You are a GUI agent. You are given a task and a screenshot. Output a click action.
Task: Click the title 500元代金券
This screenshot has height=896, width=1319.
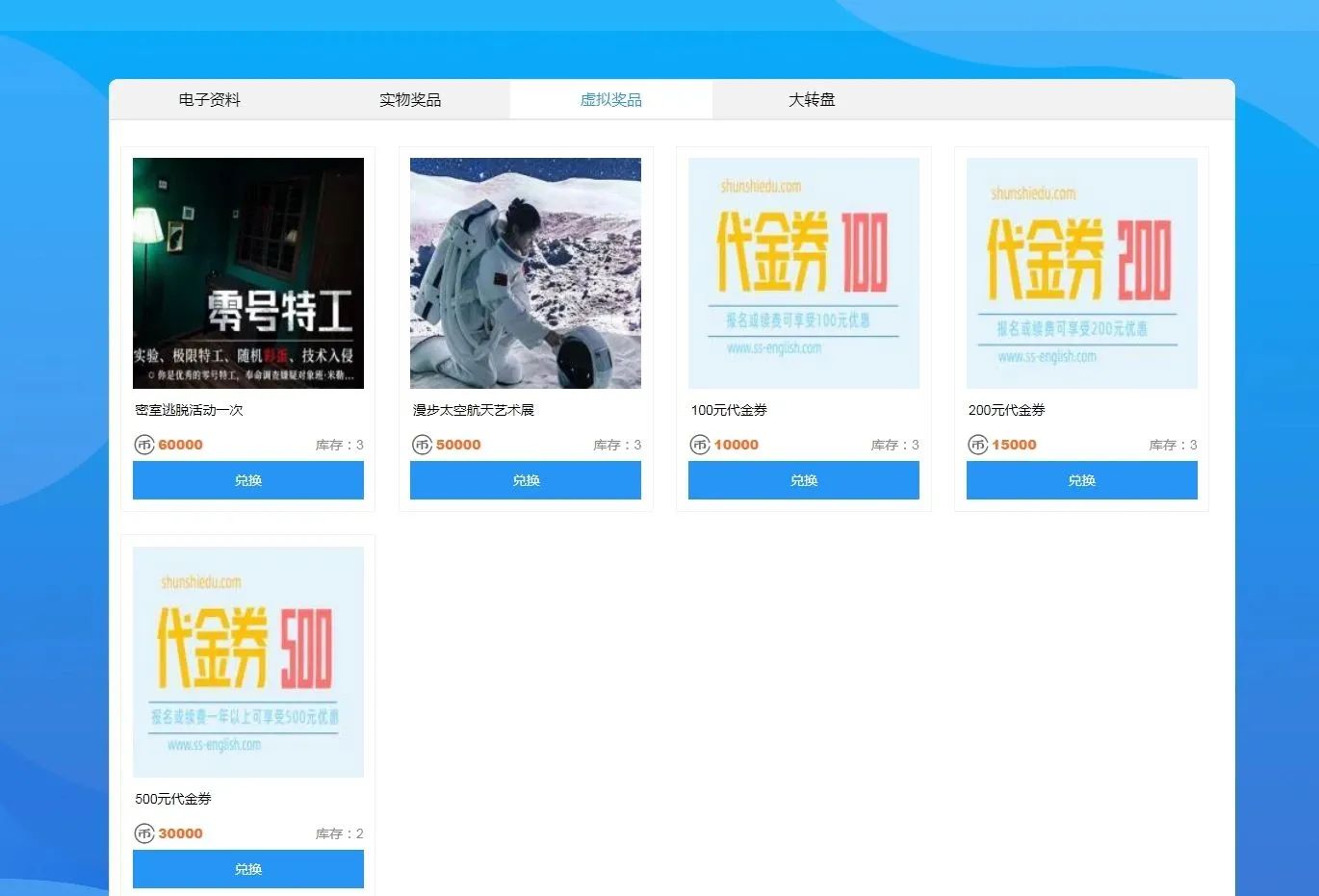(173, 799)
